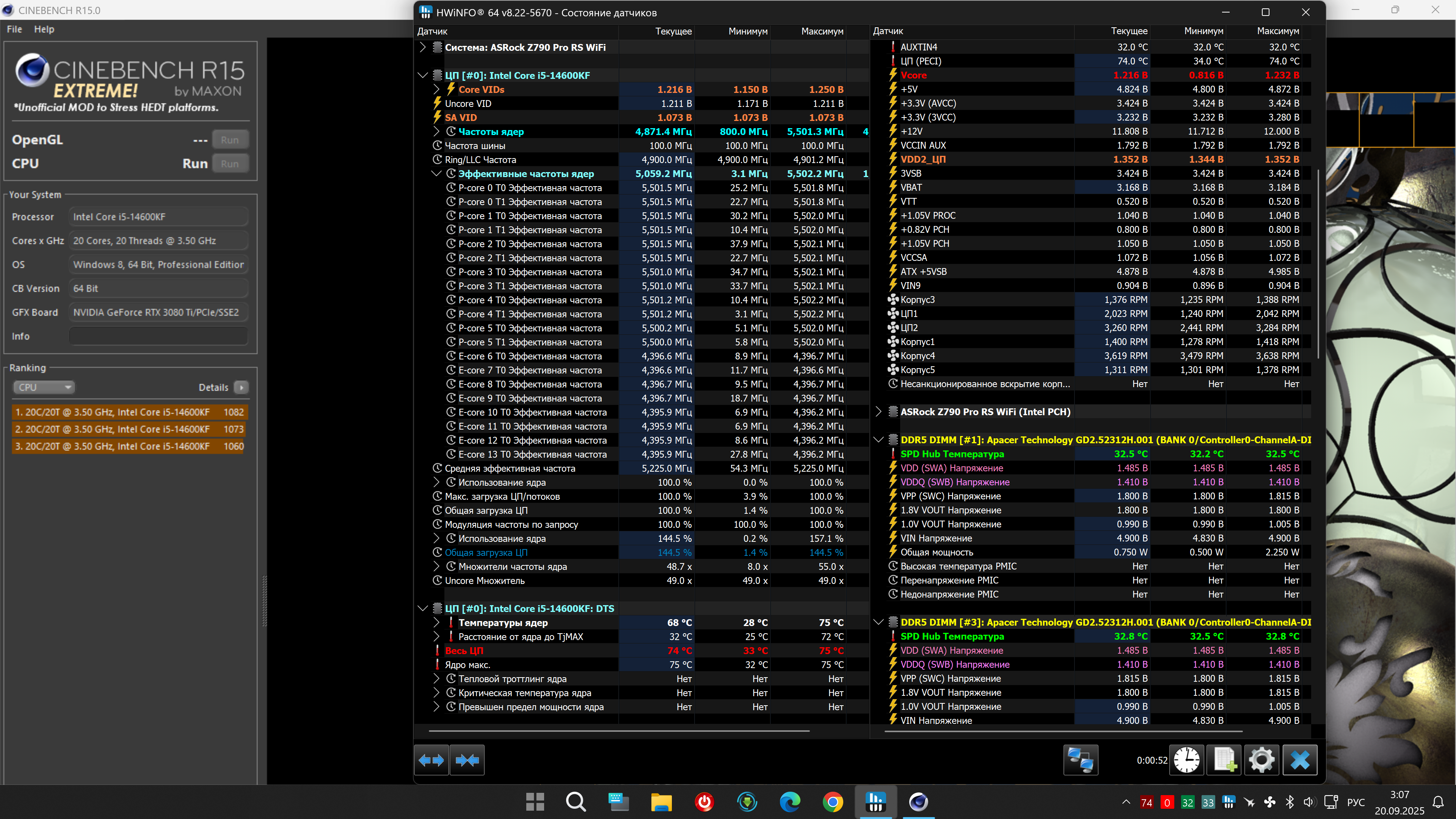Click the ranking Details arrow button
Image resolution: width=1456 pixels, height=819 pixels.
point(242,387)
